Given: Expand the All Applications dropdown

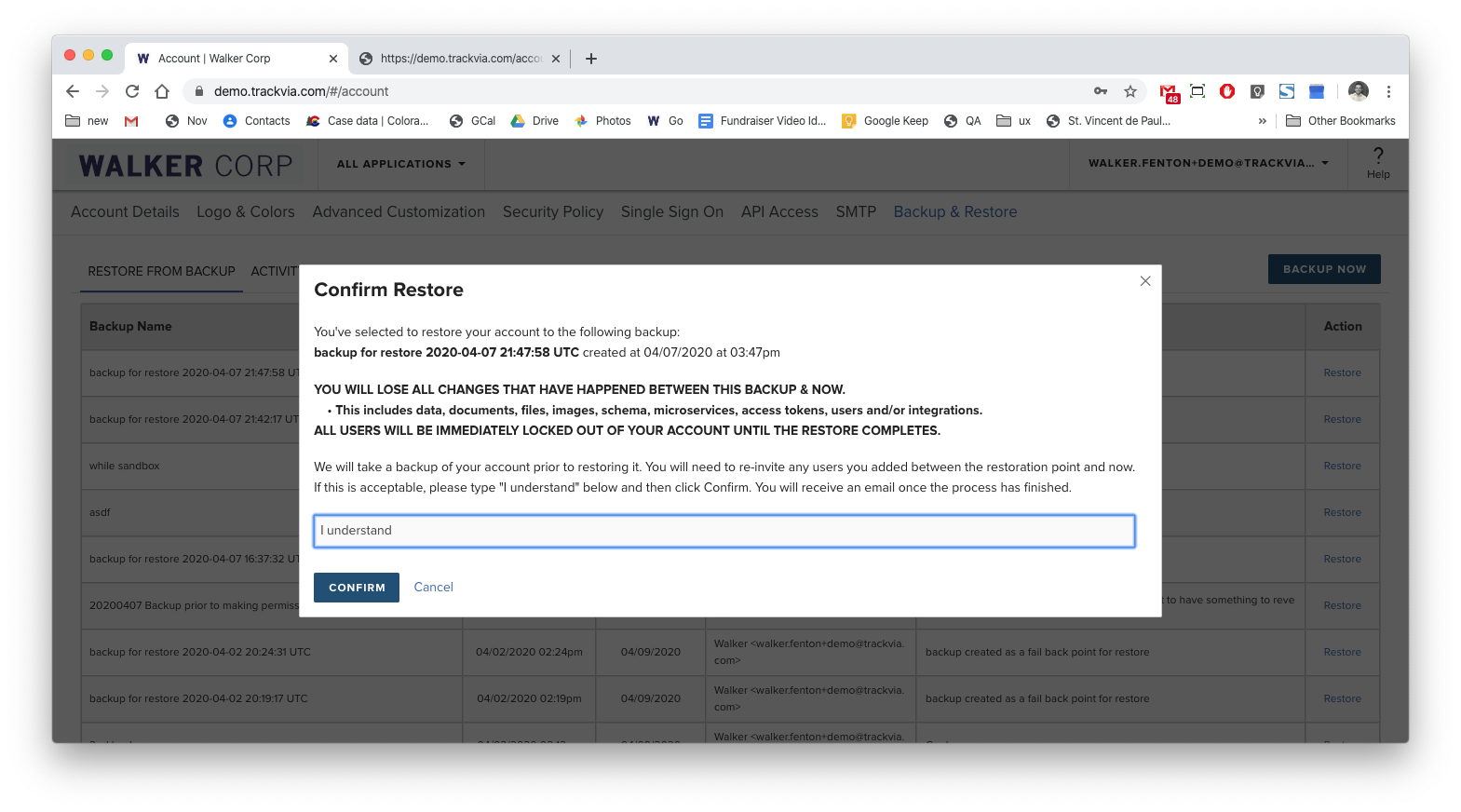Looking at the screenshot, I should coord(400,164).
